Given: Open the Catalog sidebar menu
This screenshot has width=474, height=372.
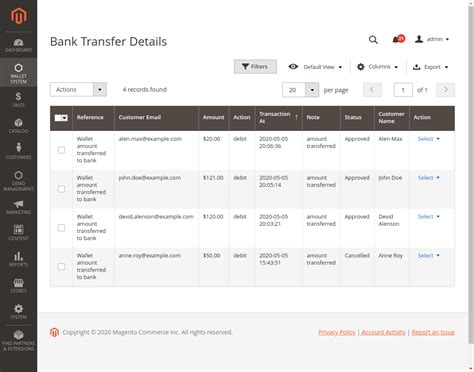Looking at the screenshot, I should pyautogui.click(x=18, y=126).
